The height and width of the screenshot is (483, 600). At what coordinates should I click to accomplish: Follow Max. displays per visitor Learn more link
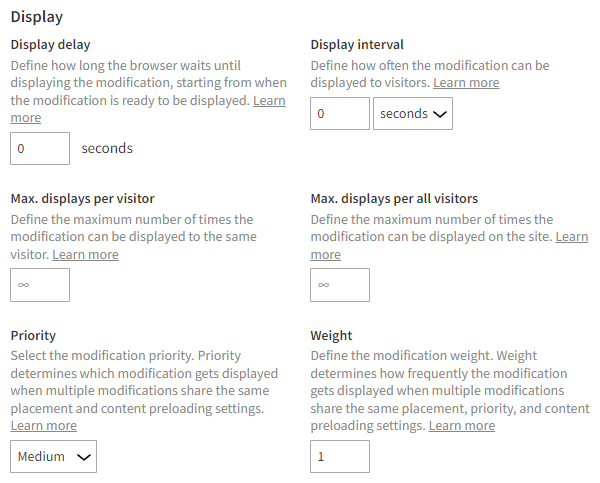tap(85, 255)
